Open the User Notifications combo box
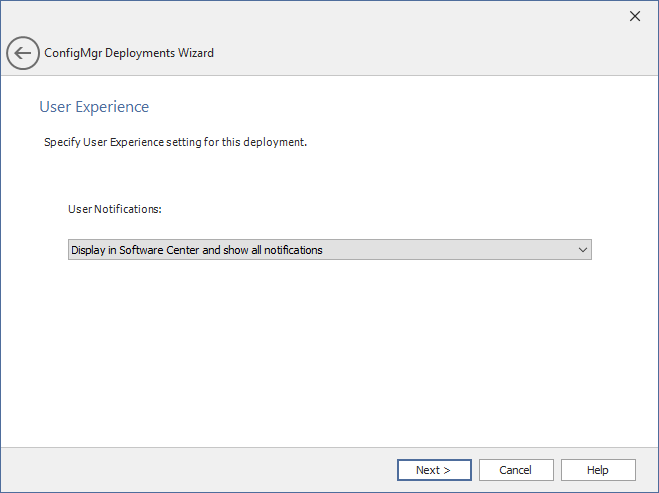The image size is (659, 493). pyautogui.click(x=329, y=250)
